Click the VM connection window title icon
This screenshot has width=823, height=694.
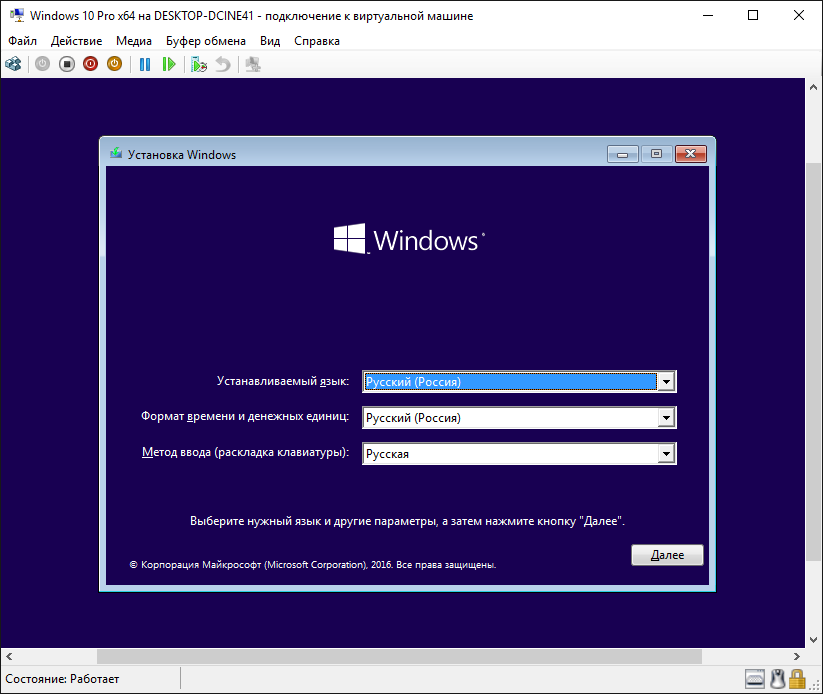[17, 15]
